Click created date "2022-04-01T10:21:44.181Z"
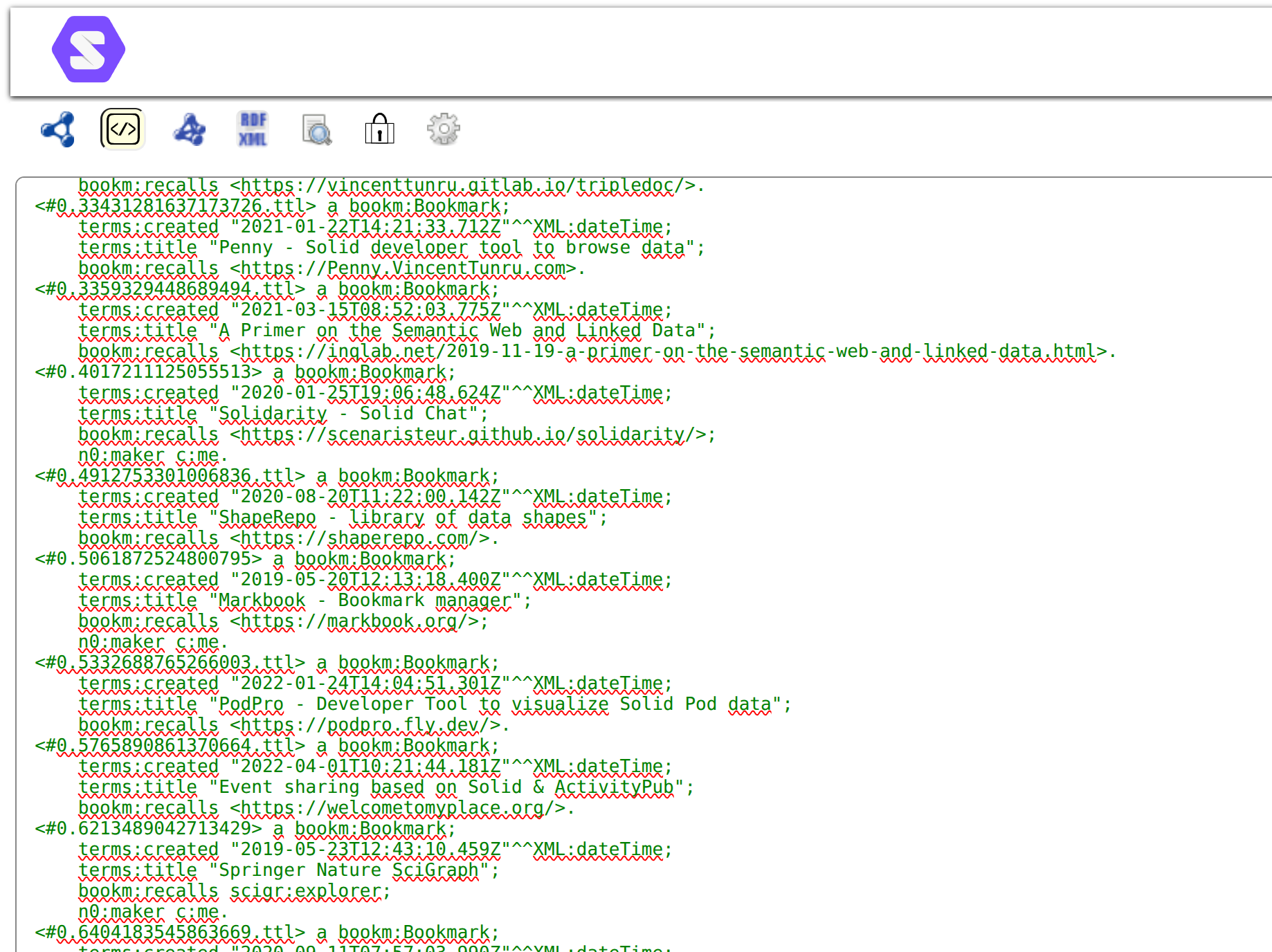The height and width of the screenshot is (952, 1272). pyautogui.click(x=371, y=767)
